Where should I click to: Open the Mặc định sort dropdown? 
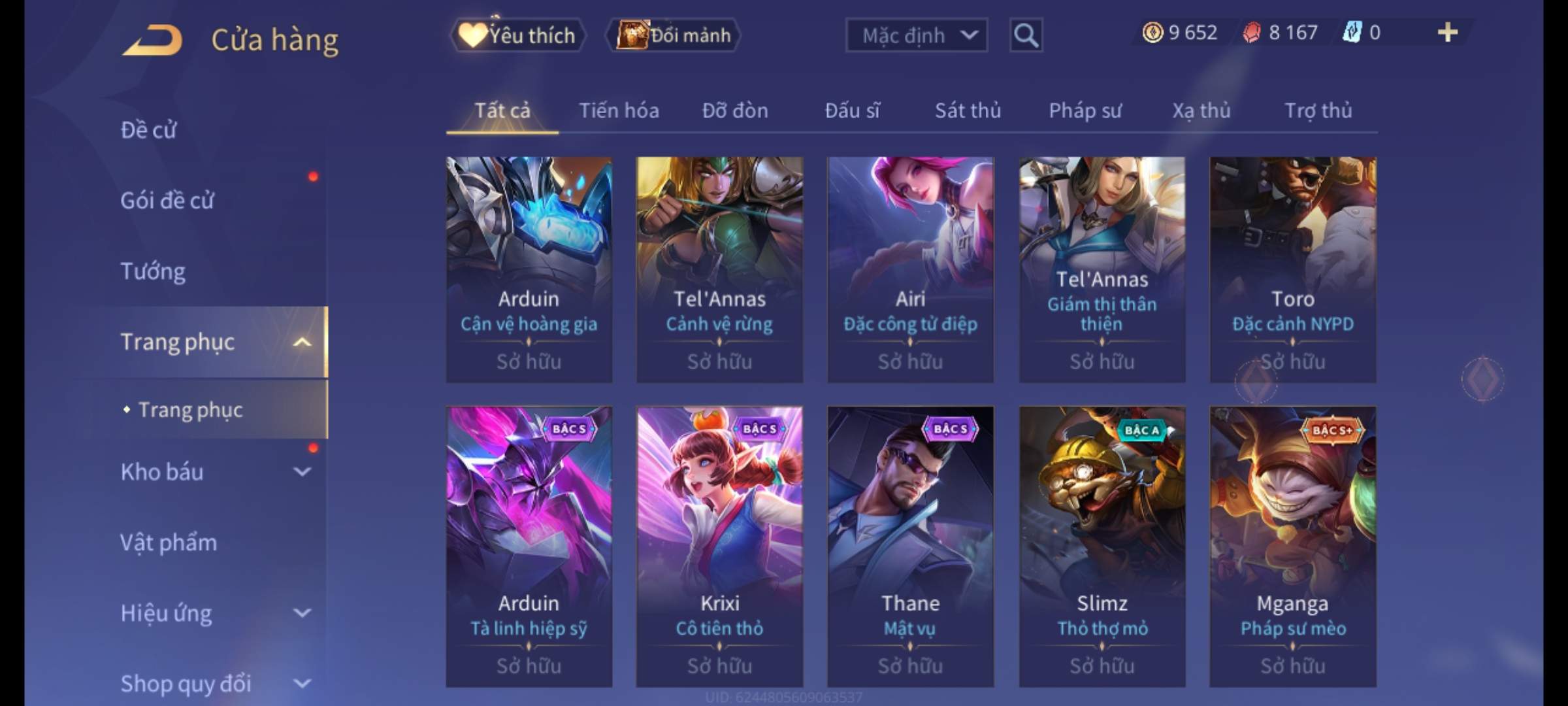click(x=916, y=35)
